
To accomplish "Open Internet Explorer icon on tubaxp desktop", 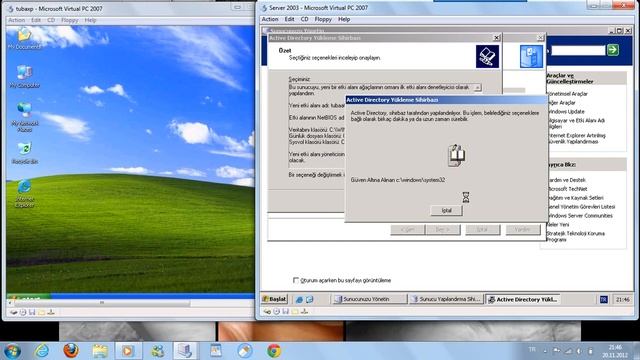I will (x=24, y=193).
